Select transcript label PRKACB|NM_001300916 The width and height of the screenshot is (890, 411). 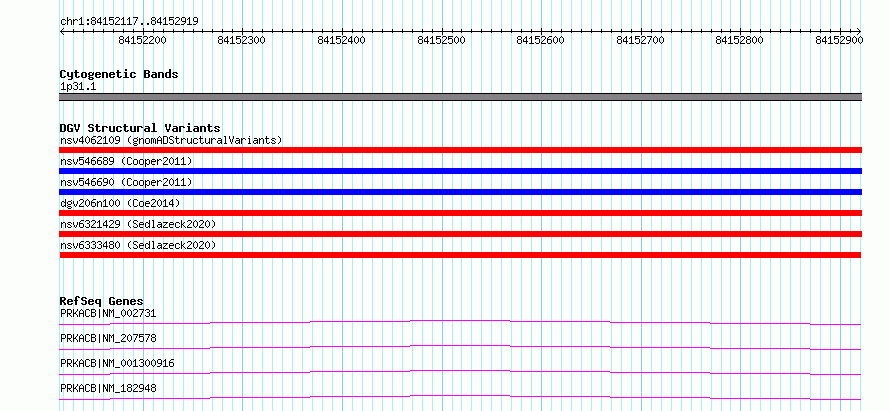[x=117, y=363]
